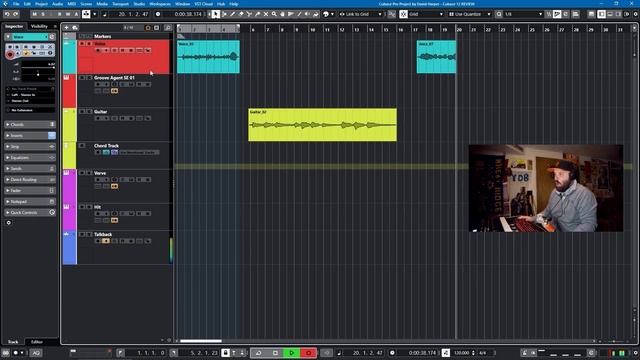Select the Zoom magnifier tool

[274, 14]
